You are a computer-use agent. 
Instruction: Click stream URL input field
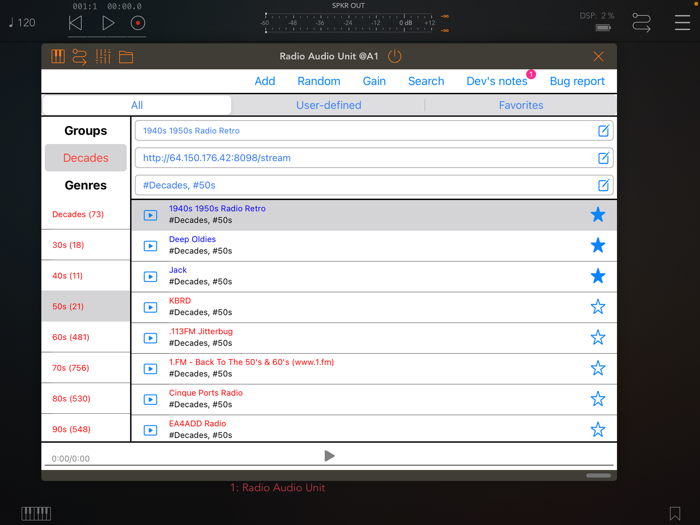tap(374, 158)
